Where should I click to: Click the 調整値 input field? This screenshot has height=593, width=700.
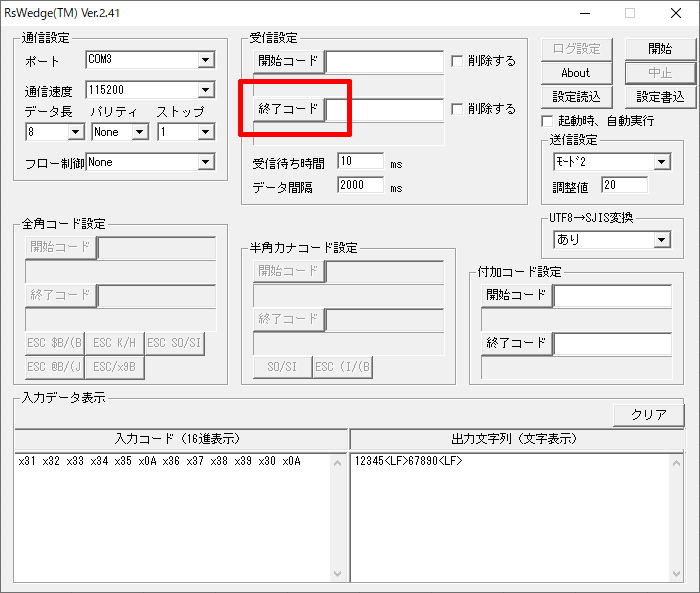pyautogui.click(x=625, y=185)
